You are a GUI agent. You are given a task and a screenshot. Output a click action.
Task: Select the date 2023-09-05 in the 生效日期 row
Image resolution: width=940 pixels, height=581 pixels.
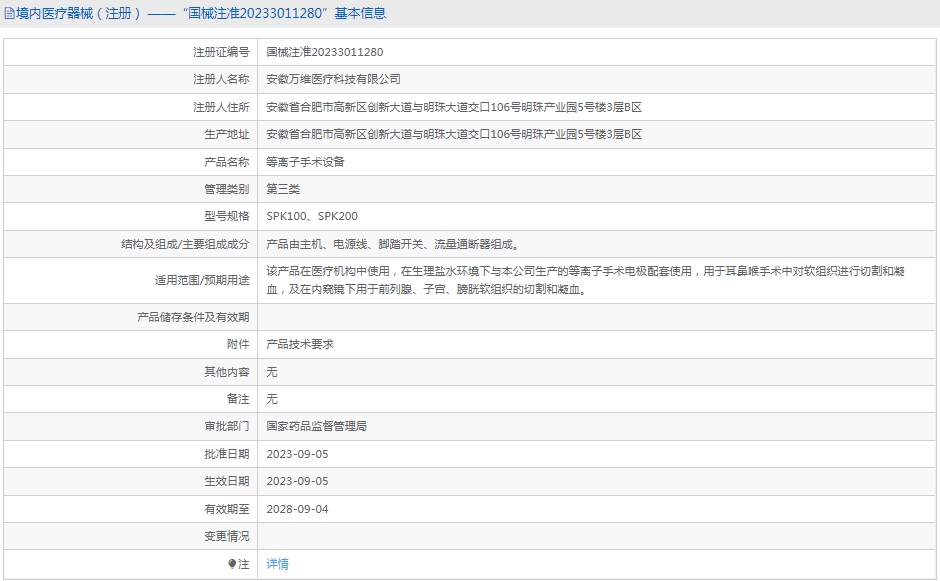297,481
